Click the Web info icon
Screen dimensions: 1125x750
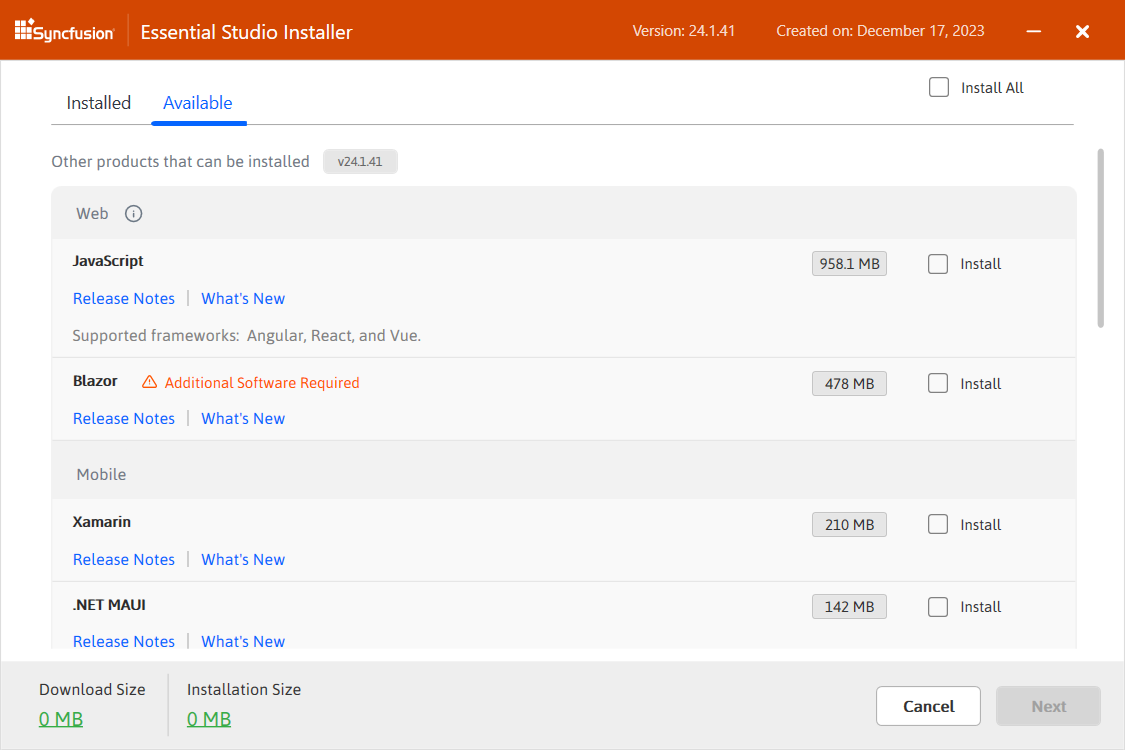coord(134,213)
